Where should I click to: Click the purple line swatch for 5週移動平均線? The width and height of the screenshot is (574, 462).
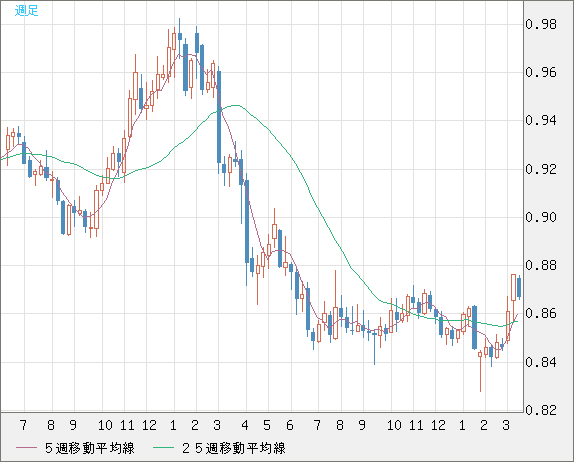[26, 448]
